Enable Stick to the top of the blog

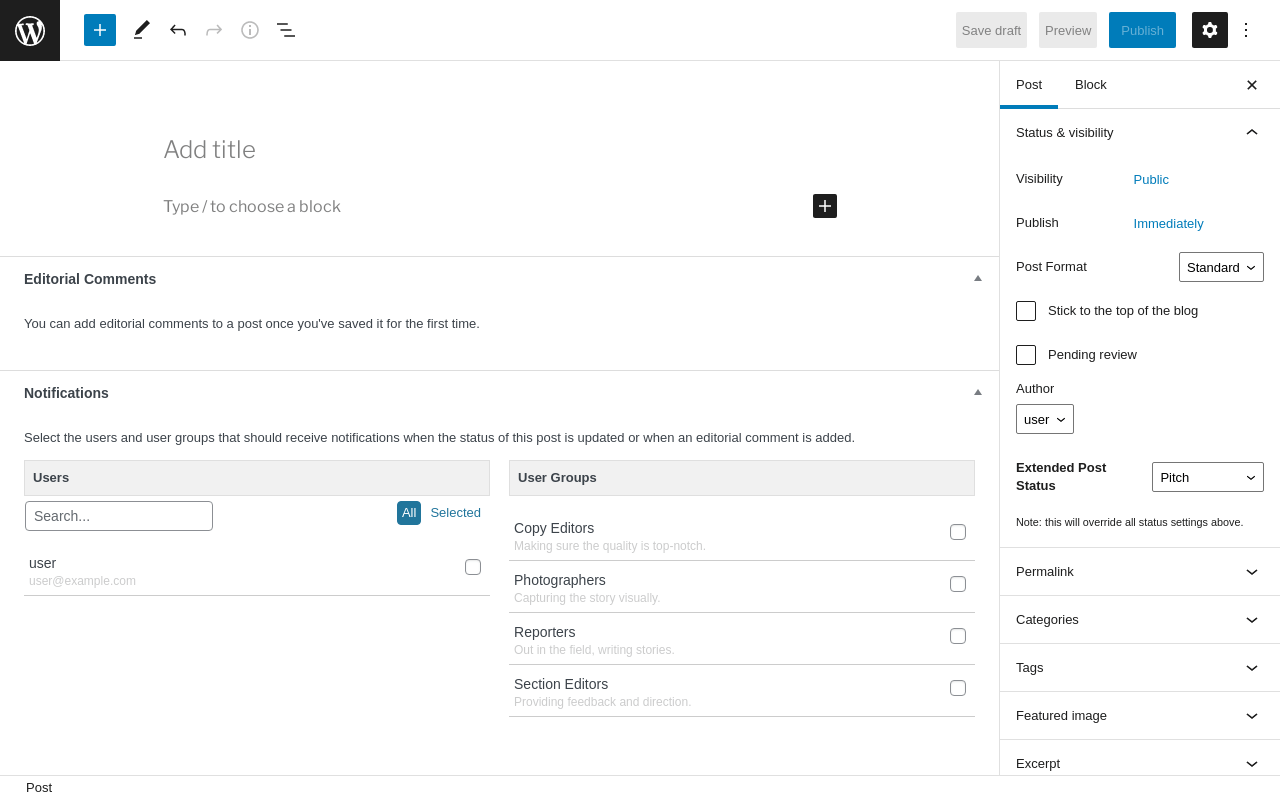(x=1026, y=311)
